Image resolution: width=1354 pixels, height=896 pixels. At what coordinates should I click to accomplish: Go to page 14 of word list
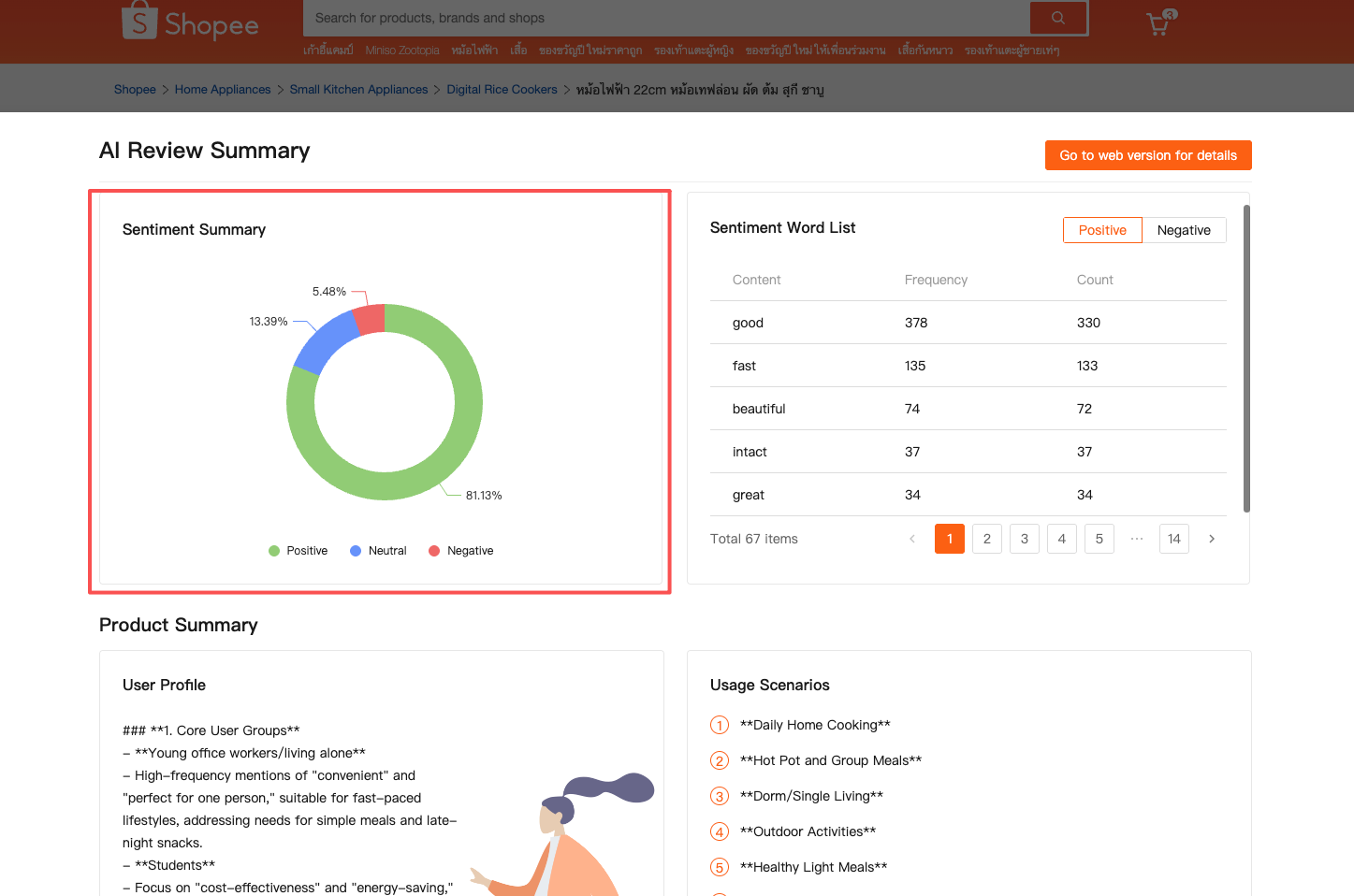coord(1174,539)
